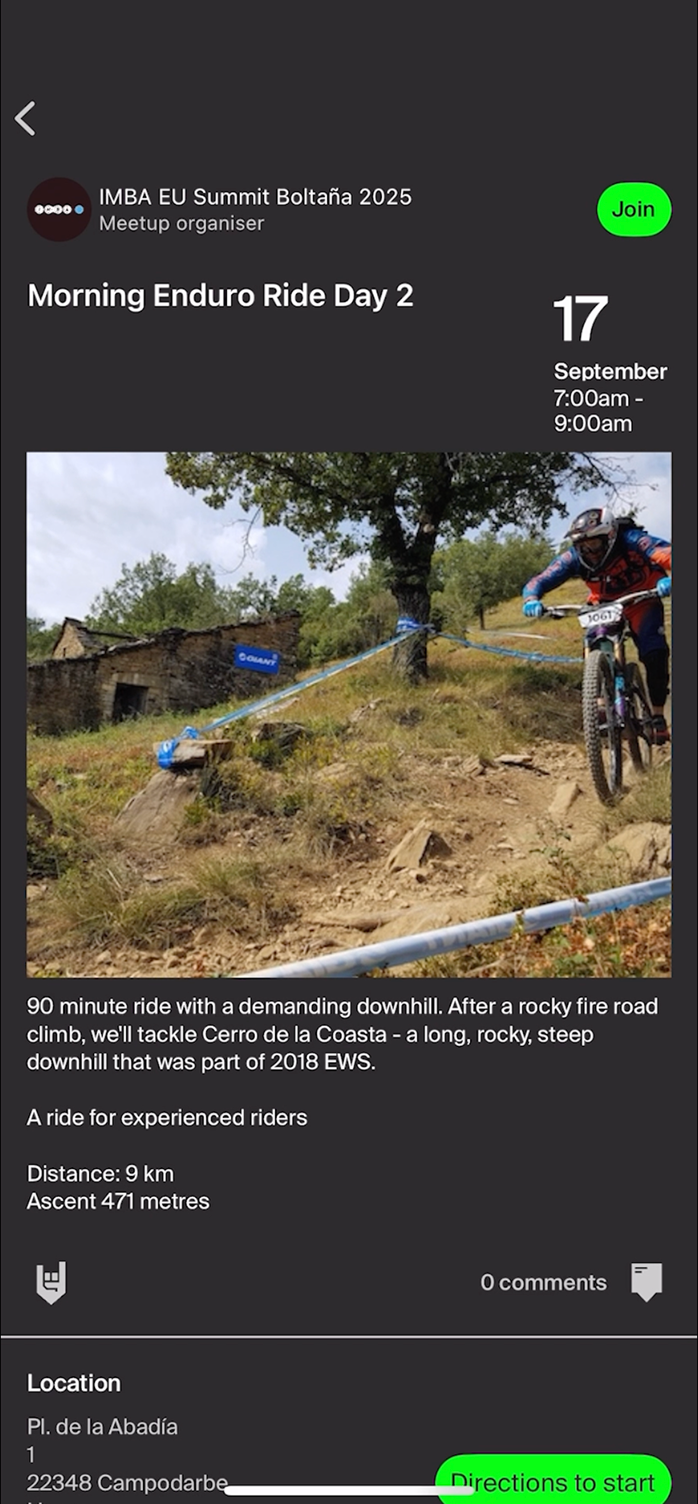This screenshot has width=698, height=1504.
Task: Tap Directions to start button
Action: [x=553, y=1480]
